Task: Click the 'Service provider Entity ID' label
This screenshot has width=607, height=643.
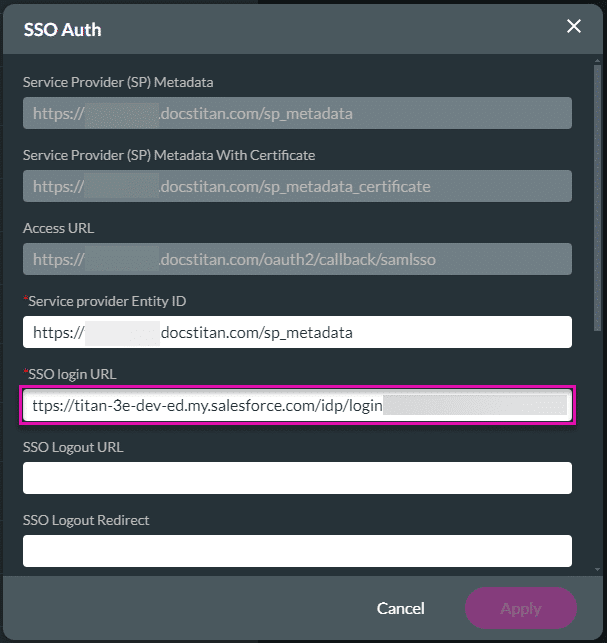Action: (x=107, y=301)
